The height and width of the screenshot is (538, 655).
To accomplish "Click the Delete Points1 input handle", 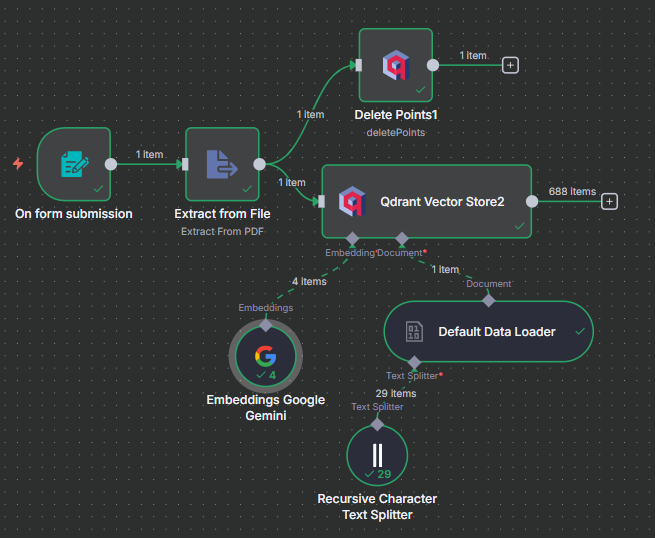I will 357,66.
